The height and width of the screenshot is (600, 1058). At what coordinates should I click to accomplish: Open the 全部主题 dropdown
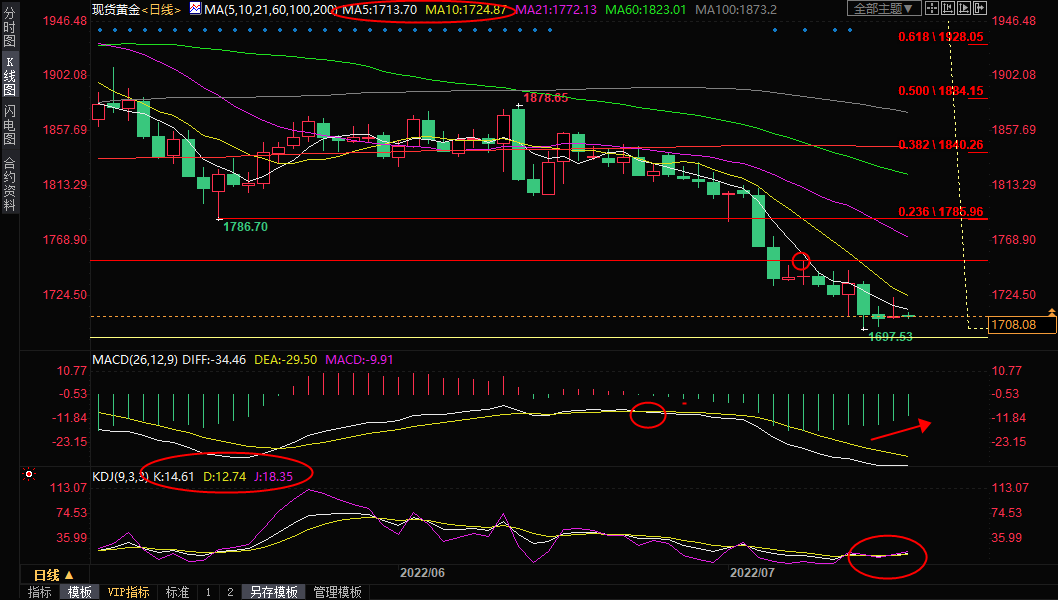pos(884,8)
